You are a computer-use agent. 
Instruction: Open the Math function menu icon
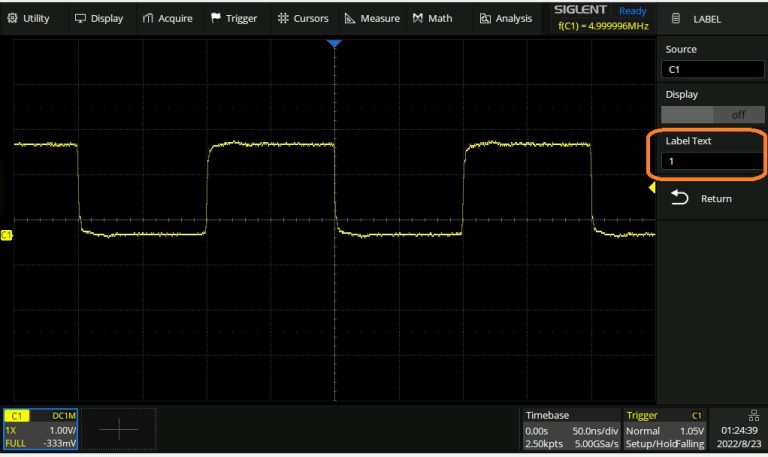pyautogui.click(x=417, y=18)
